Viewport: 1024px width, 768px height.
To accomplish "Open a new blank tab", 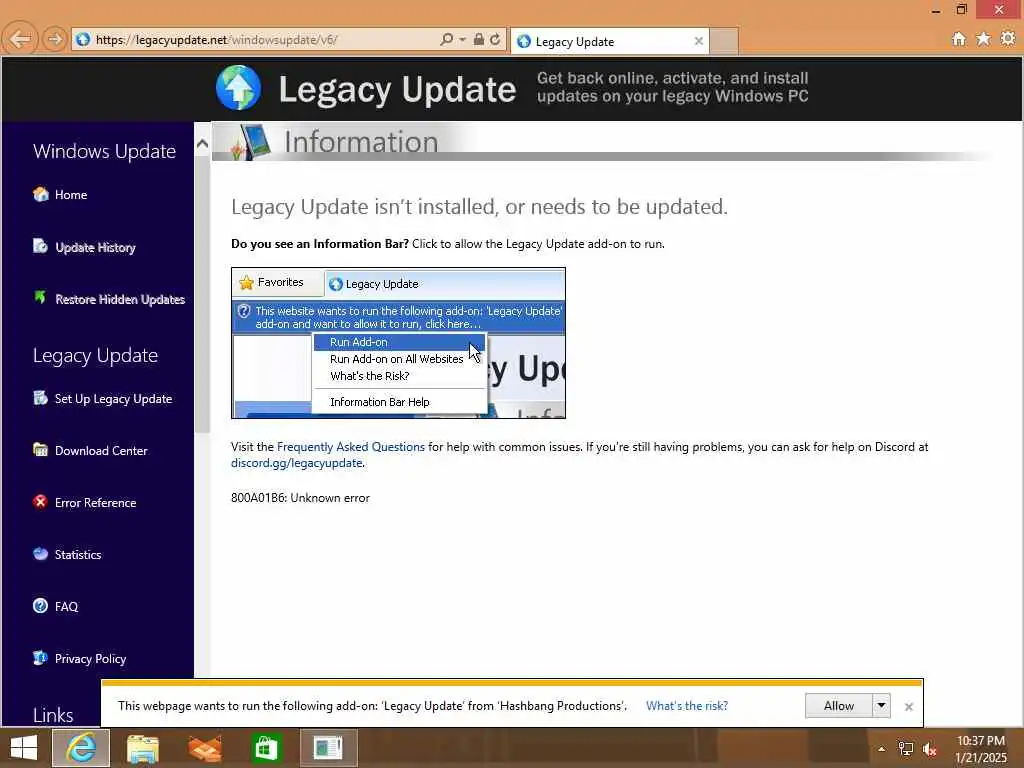I will pyautogui.click(x=724, y=41).
